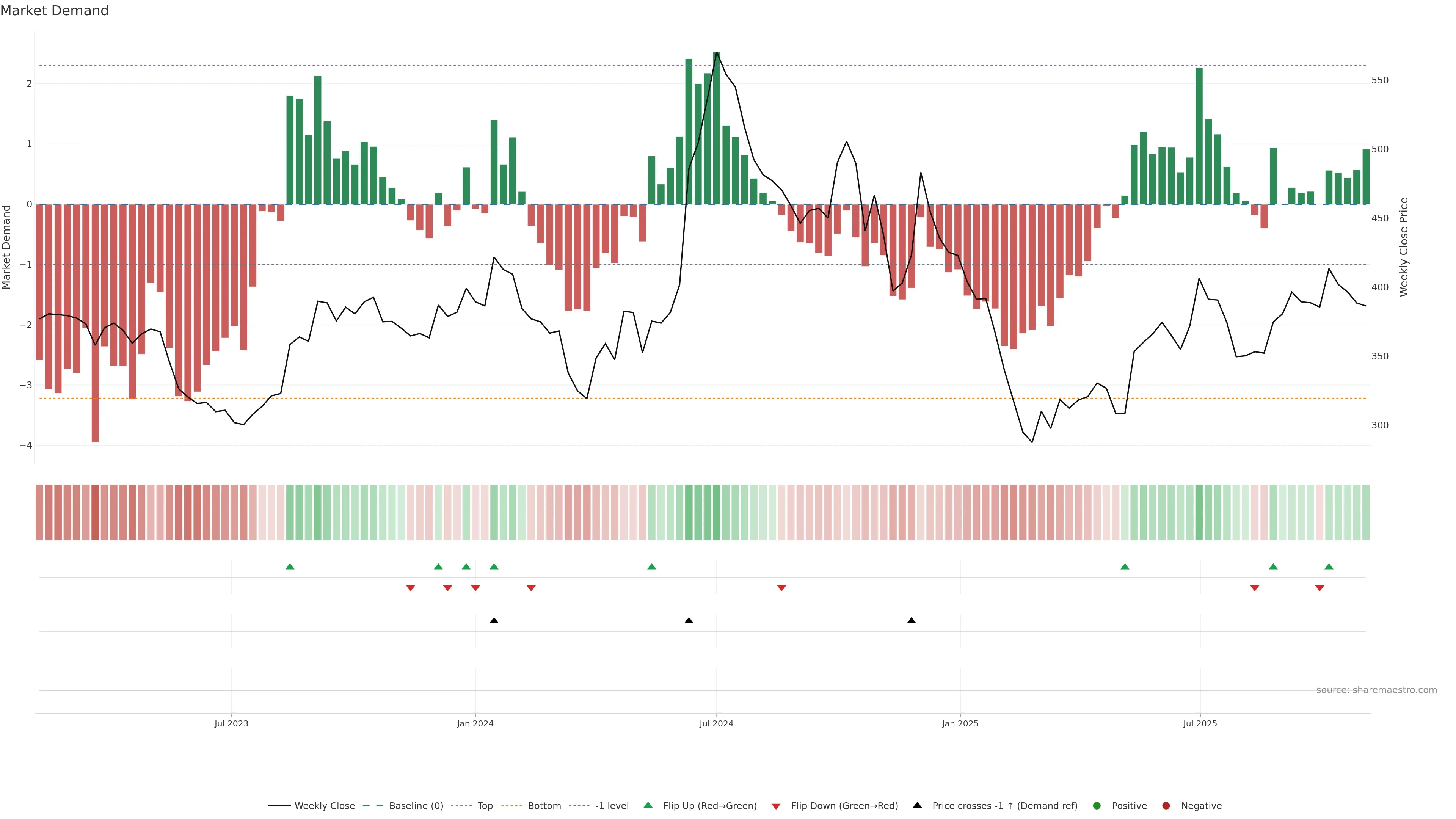Screen dimensions: 1456x819
Task: Click the black triangle Price crosses legend icon
Action: pos(917,805)
